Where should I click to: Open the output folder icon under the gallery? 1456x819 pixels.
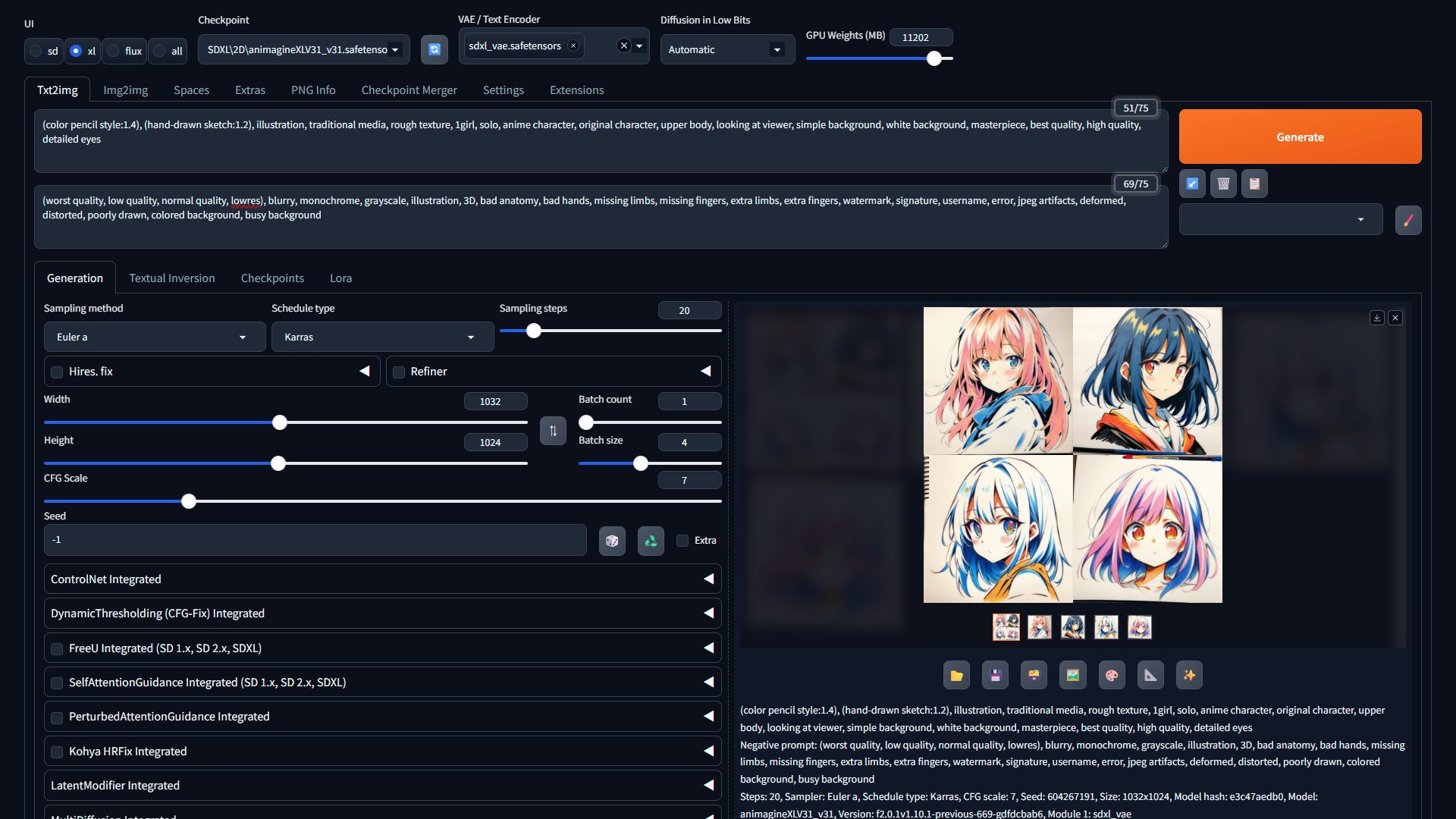pos(956,675)
